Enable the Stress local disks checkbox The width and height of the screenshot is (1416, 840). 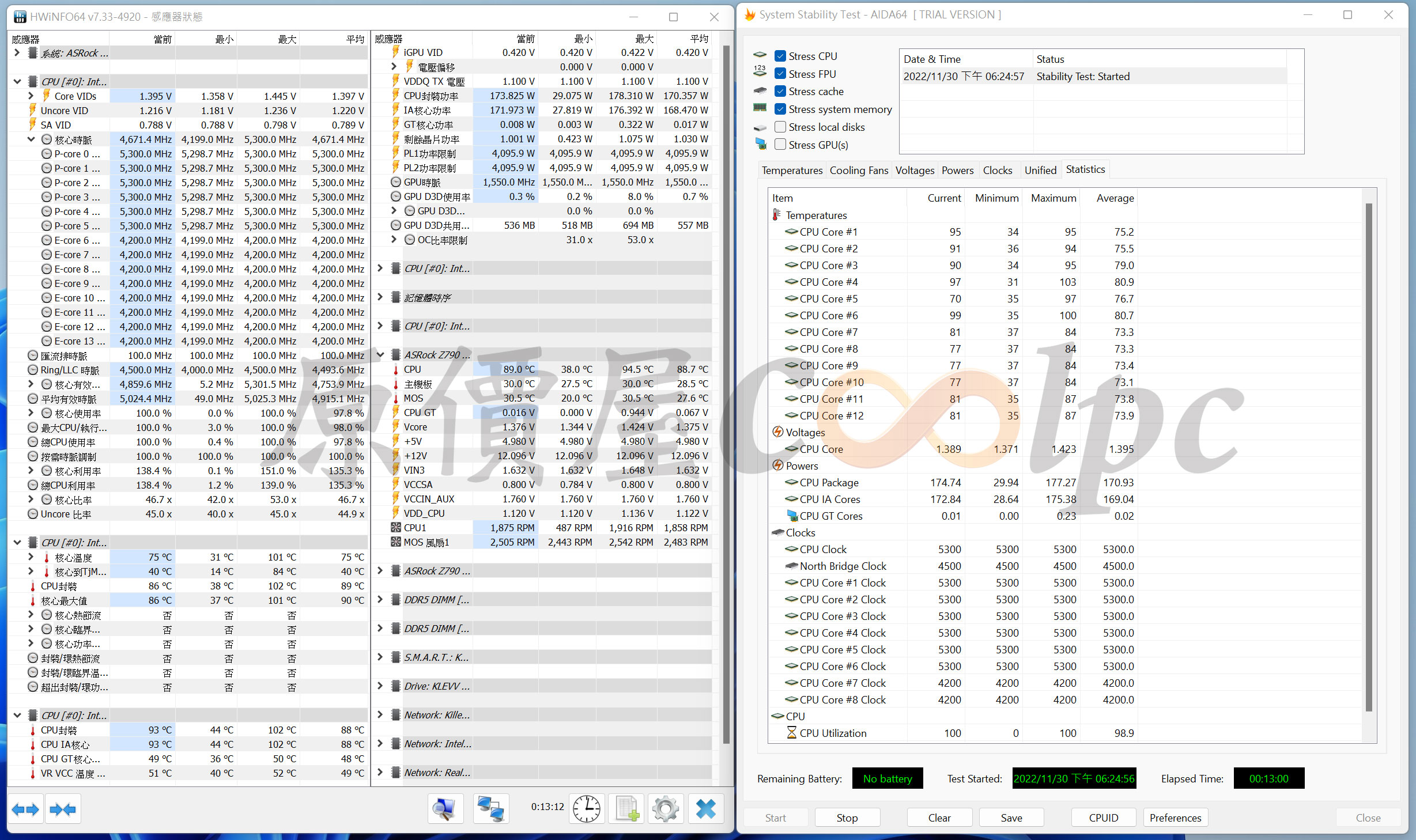click(780, 127)
